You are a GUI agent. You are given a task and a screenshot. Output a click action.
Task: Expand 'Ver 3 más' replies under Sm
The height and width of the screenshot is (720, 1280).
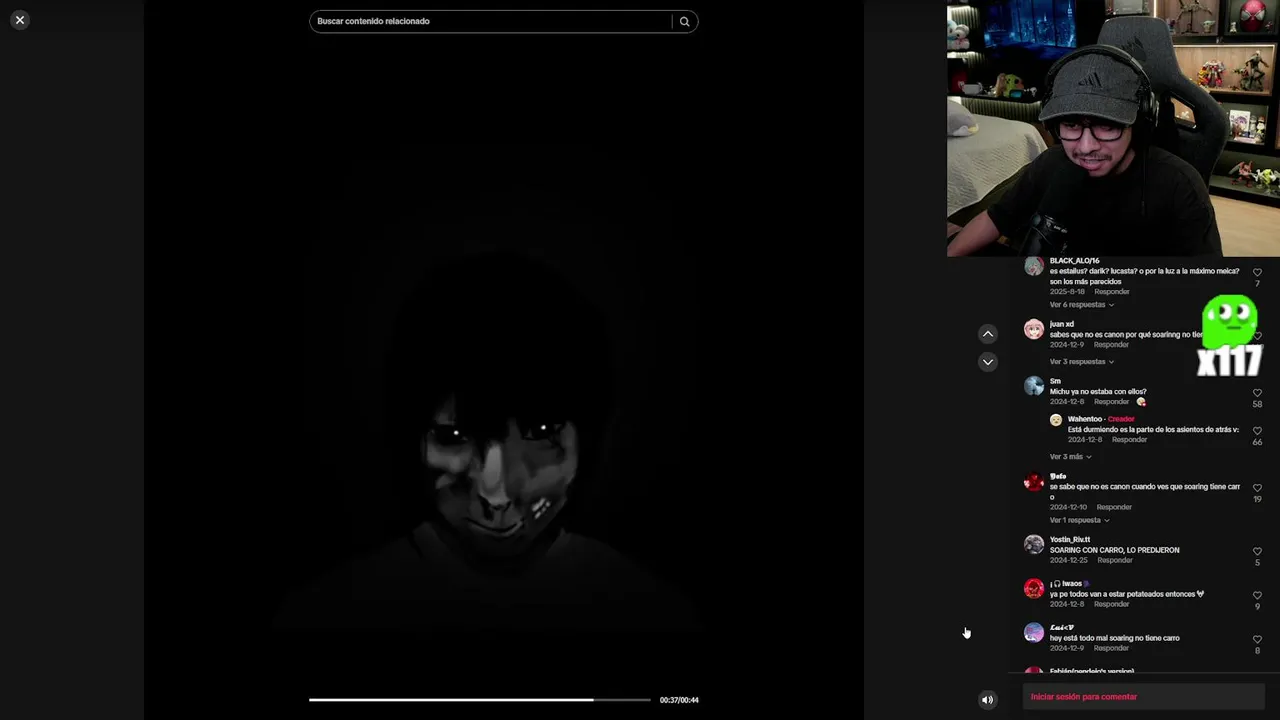1070,457
